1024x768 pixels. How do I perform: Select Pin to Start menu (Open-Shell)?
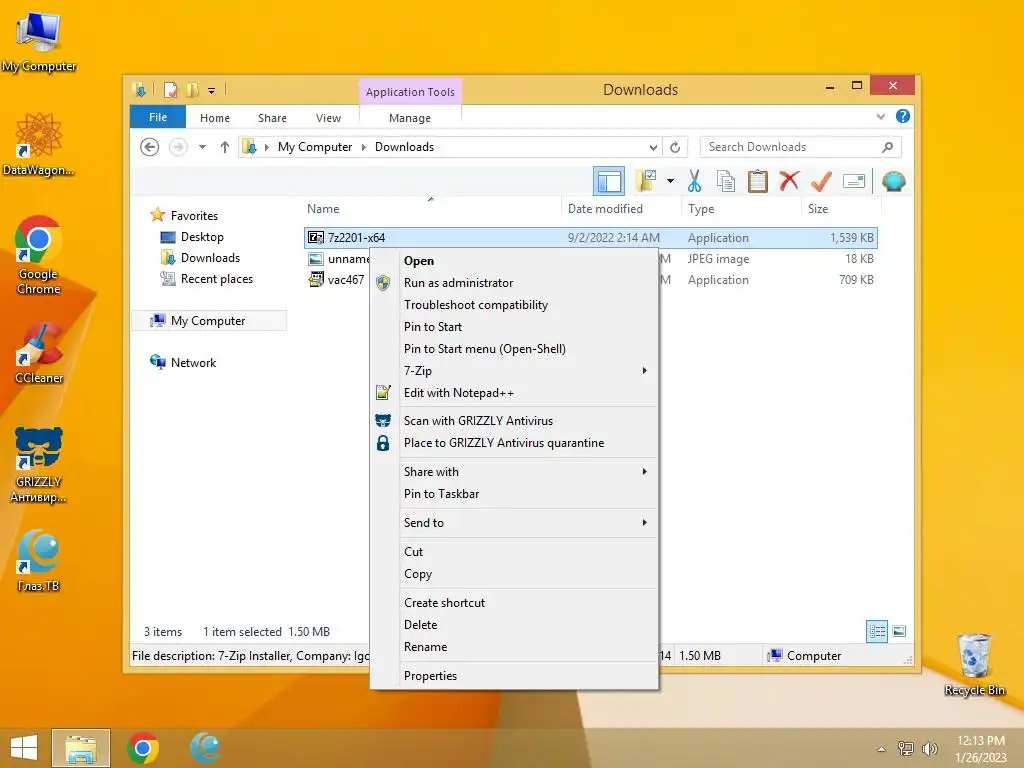[x=515, y=349]
